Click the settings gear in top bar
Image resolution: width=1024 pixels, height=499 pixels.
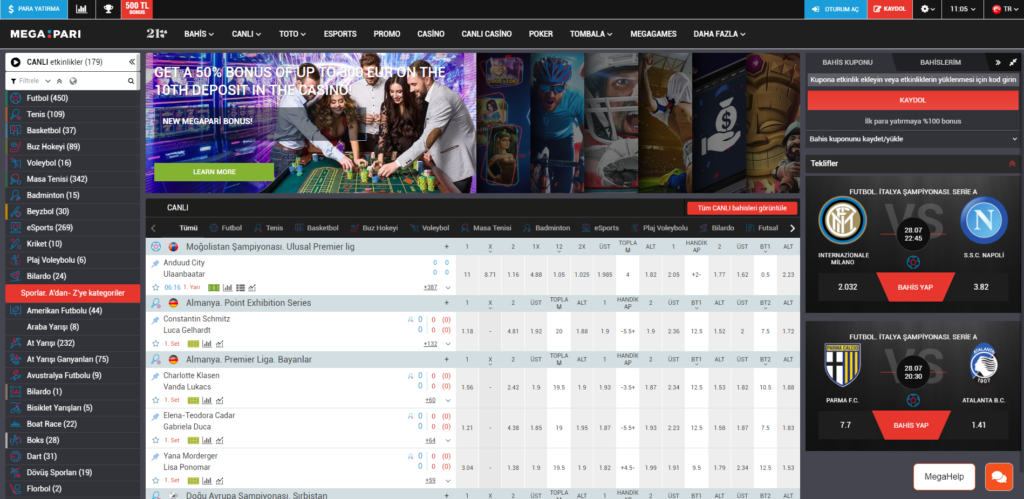[x=927, y=9]
